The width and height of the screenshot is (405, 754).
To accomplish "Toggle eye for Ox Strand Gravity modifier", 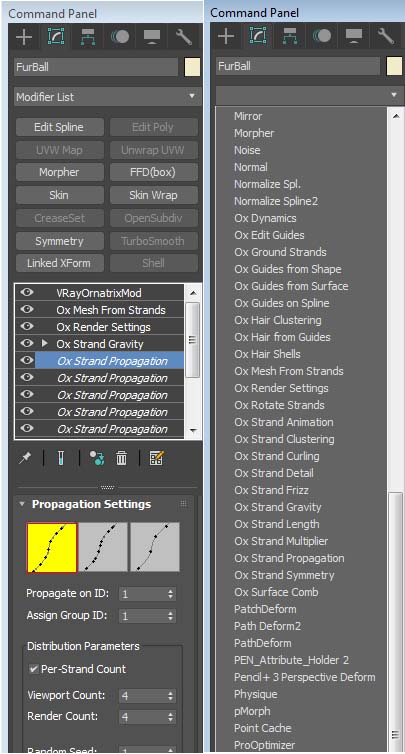I will (x=27, y=343).
